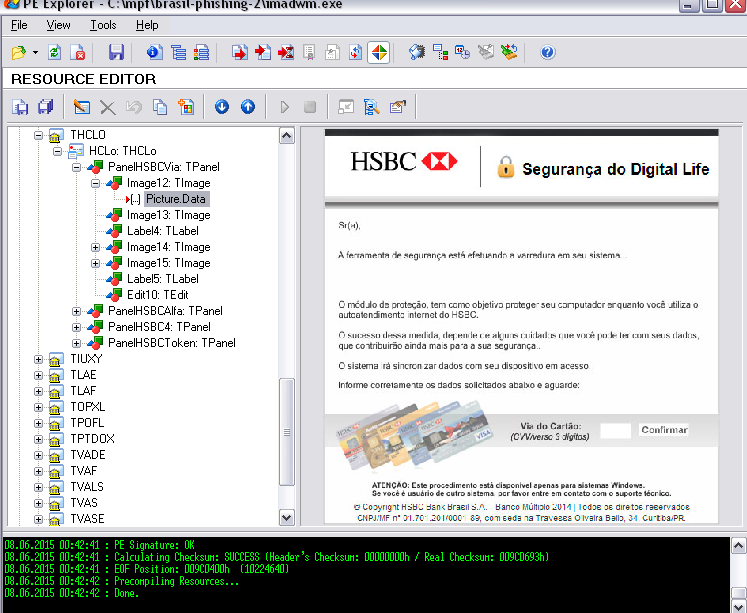Click the log pane scroll-up arrow
This screenshot has height=613, width=747.
click(x=738, y=545)
